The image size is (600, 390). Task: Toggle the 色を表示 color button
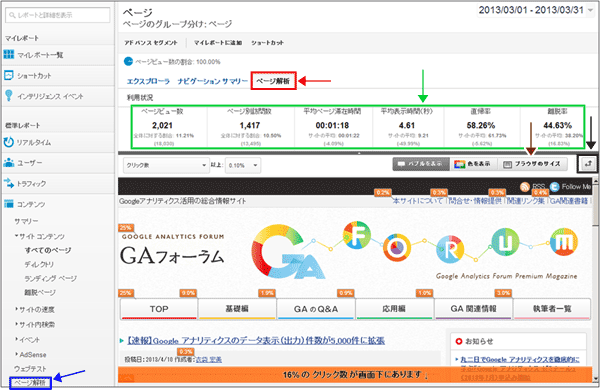tap(473, 164)
